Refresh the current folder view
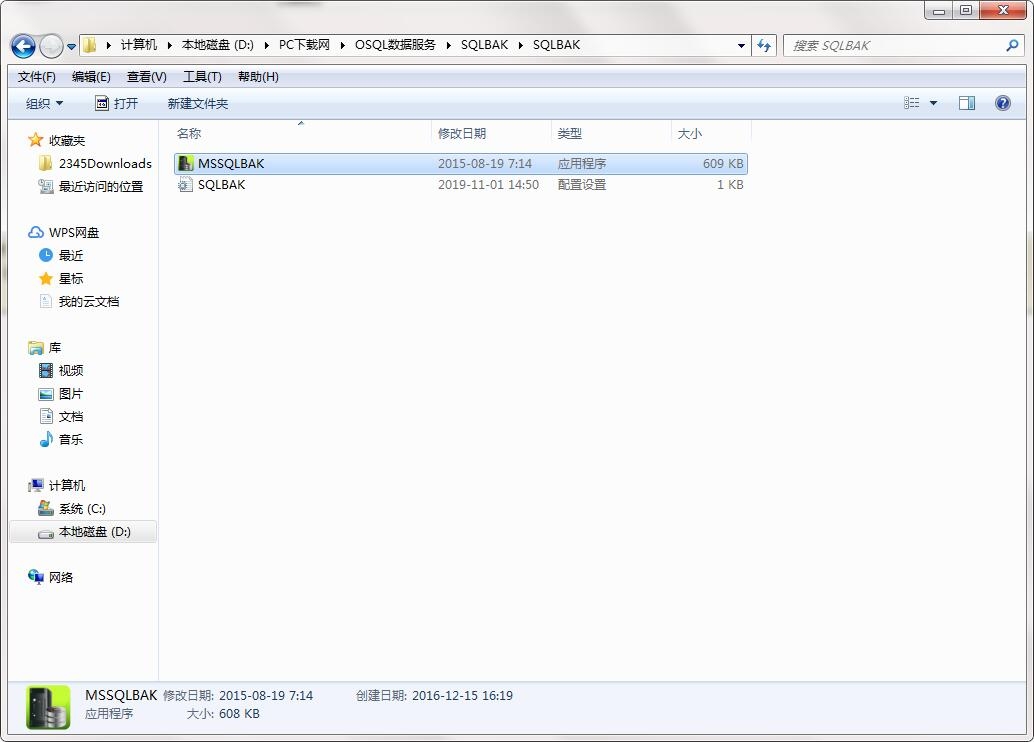The height and width of the screenshot is (742, 1034). tap(764, 46)
